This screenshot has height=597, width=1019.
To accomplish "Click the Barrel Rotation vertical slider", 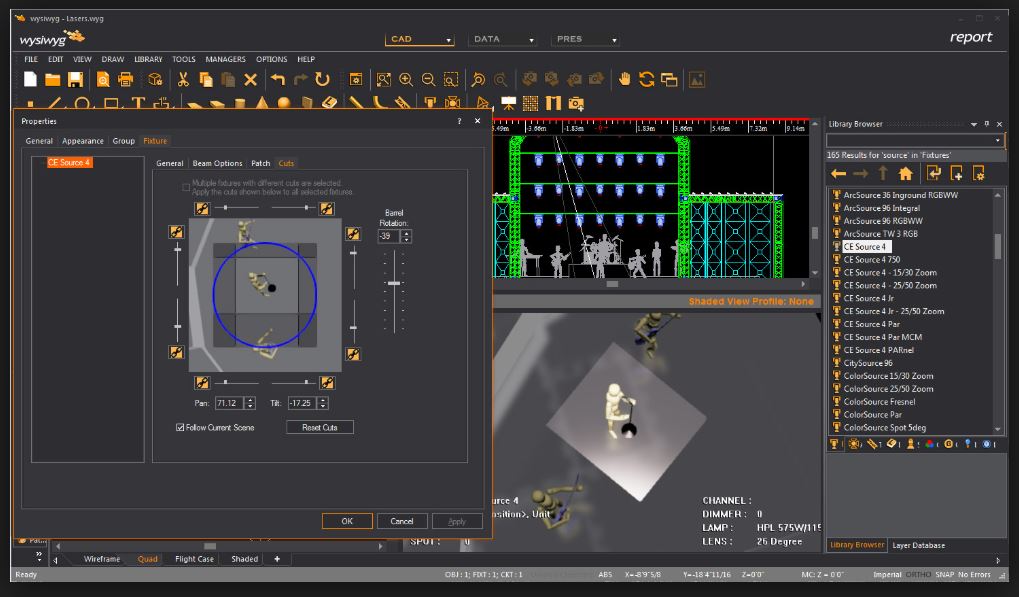I will (x=394, y=292).
